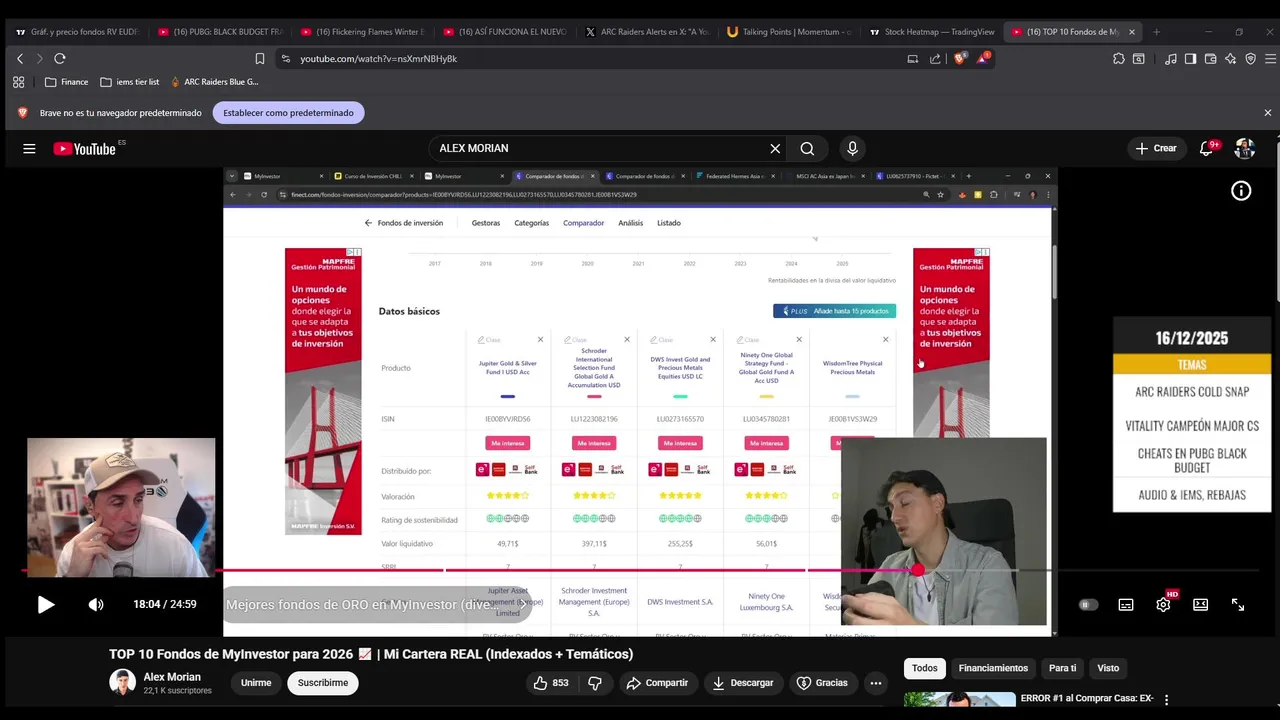The height and width of the screenshot is (720, 1280).
Task: Open the Brave hamburger main menu
Action: (1268, 59)
